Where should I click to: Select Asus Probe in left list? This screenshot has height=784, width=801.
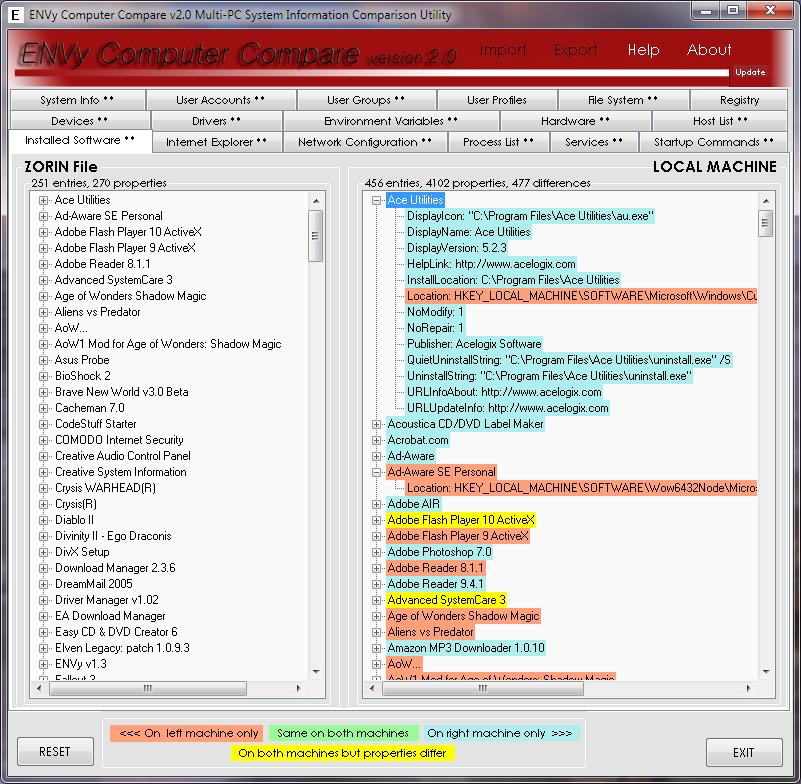(x=82, y=360)
